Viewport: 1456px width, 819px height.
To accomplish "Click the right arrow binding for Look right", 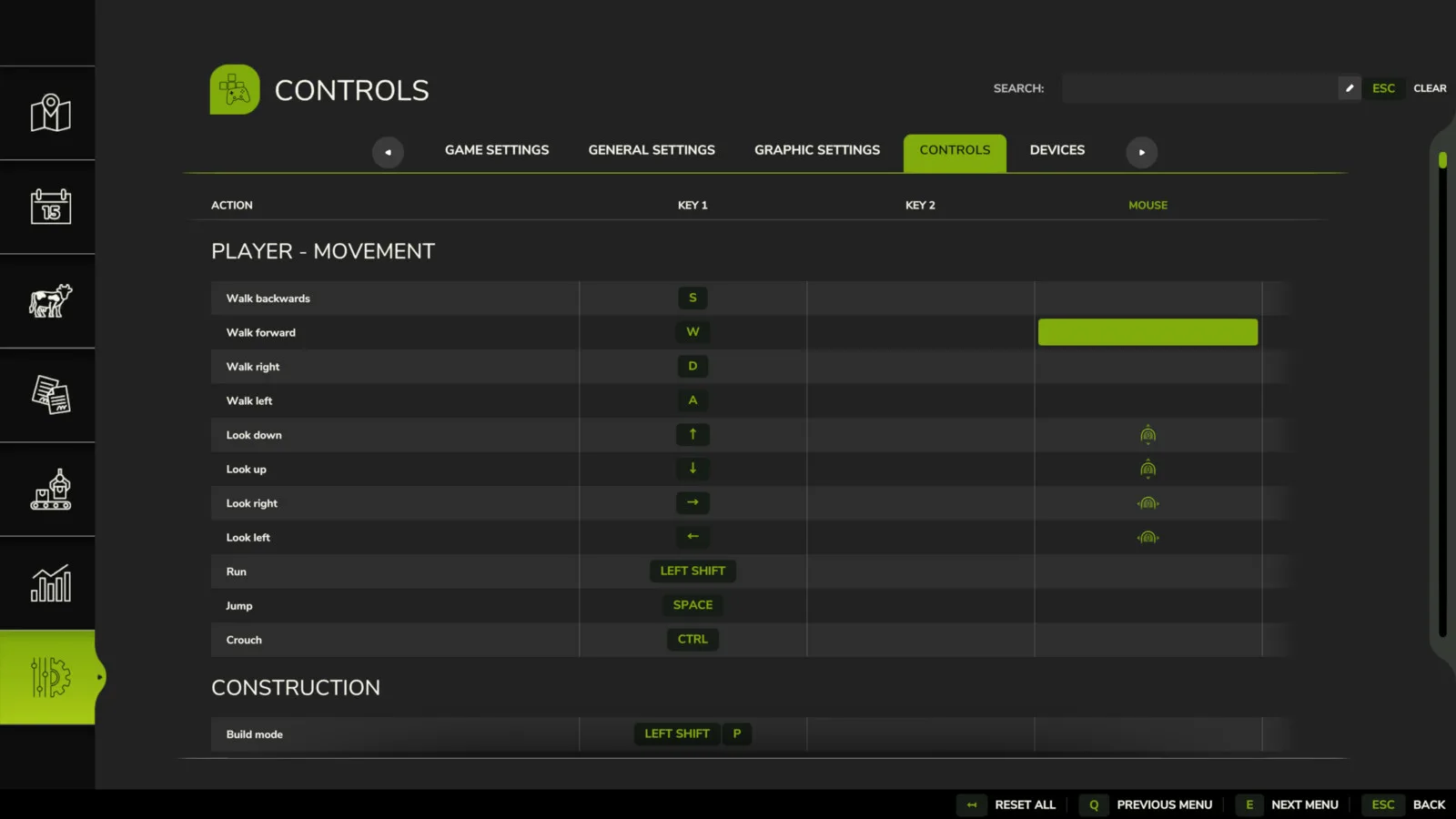I will [x=693, y=502].
